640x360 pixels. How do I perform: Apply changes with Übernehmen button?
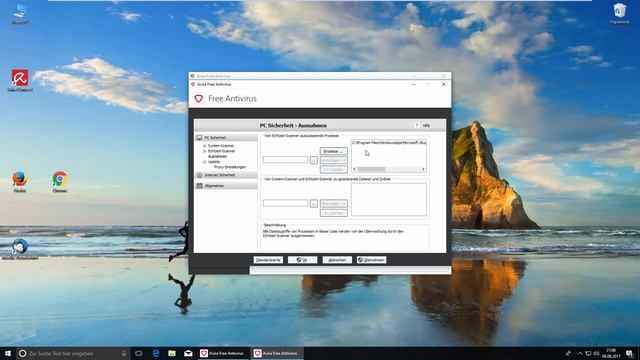[x=371, y=260]
